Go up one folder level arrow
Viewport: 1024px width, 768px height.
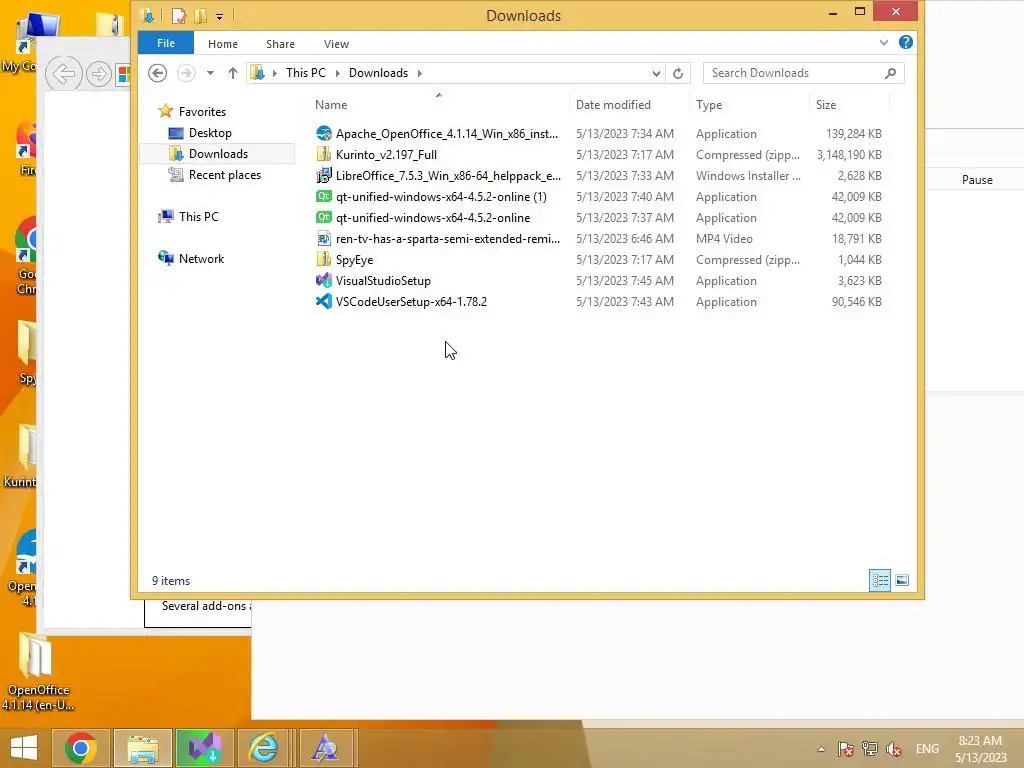click(x=232, y=72)
